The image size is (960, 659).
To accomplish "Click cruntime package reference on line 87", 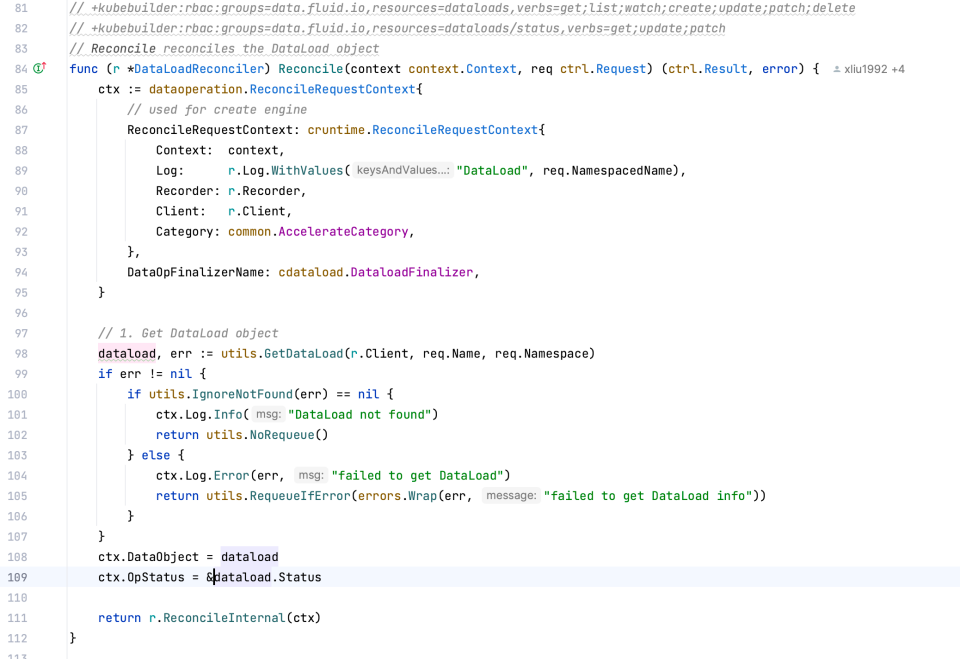I will point(336,130).
